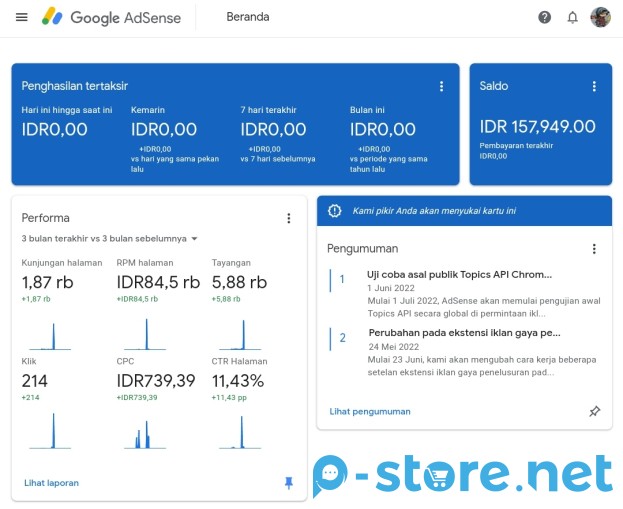Screen dimensions: 623x509
Task: Click the Bulan ini earnings value
Action: tap(383, 130)
